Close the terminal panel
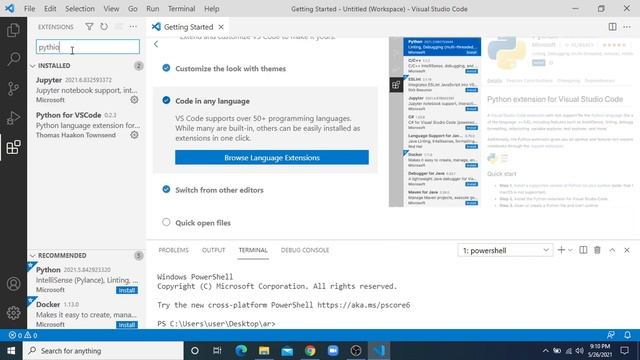Image resolution: width=640 pixels, height=360 pixels. [627, 250]
